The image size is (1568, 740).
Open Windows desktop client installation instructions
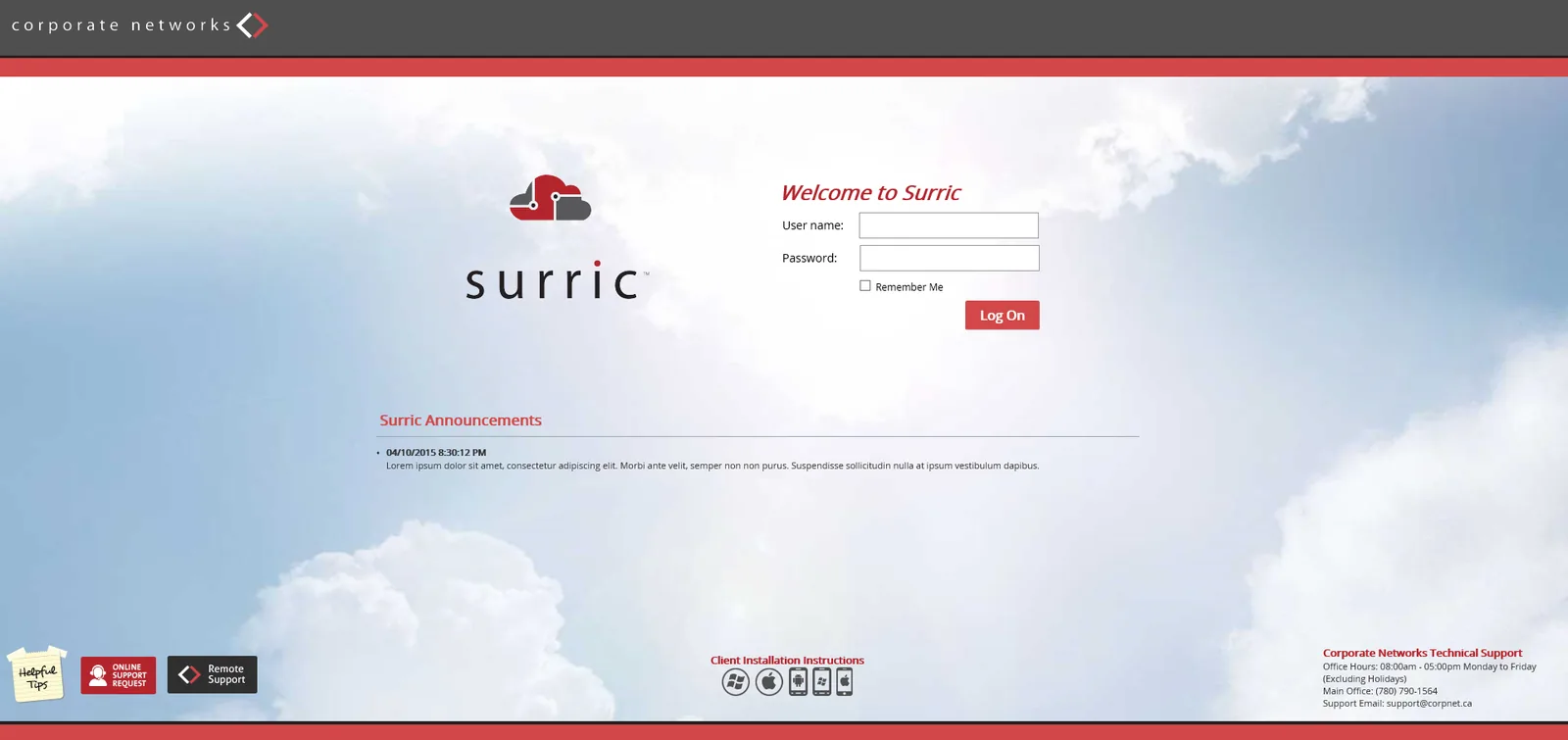pyautogui.click(x=736, y=682)
